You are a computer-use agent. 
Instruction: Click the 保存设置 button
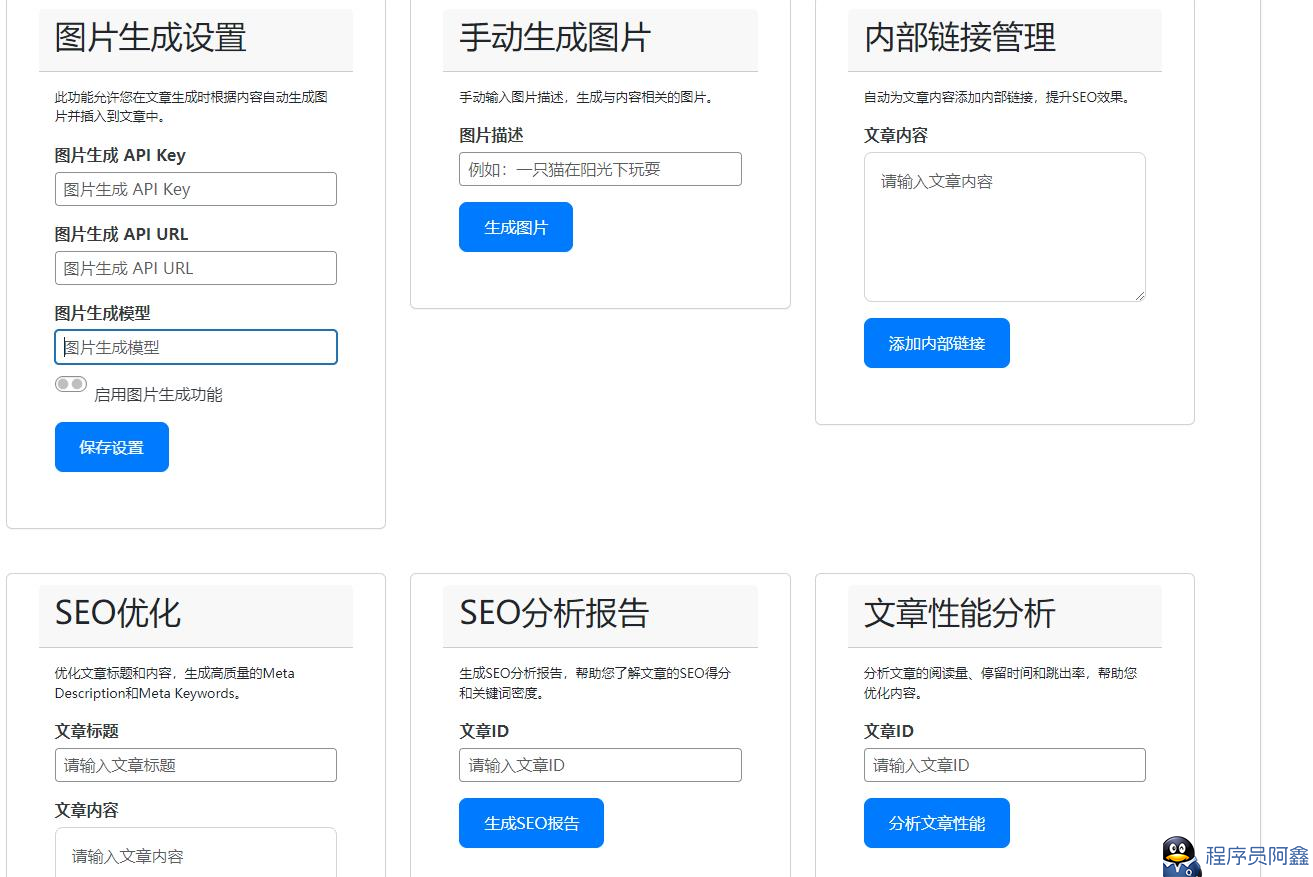pos(112,447)
